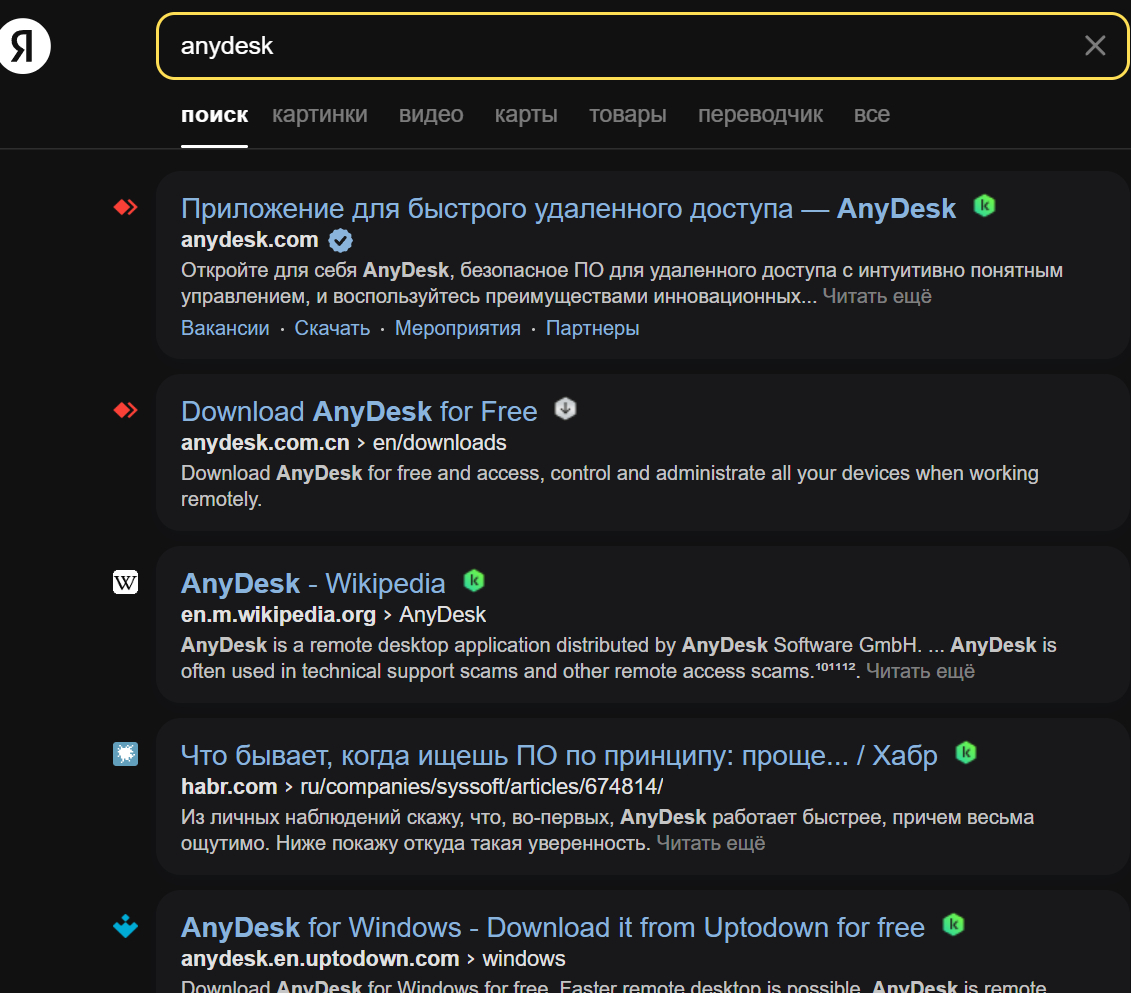1131x993 pixels.
Task: Open the Мероприятия sitelink
Action: click(x=457, y=328)
